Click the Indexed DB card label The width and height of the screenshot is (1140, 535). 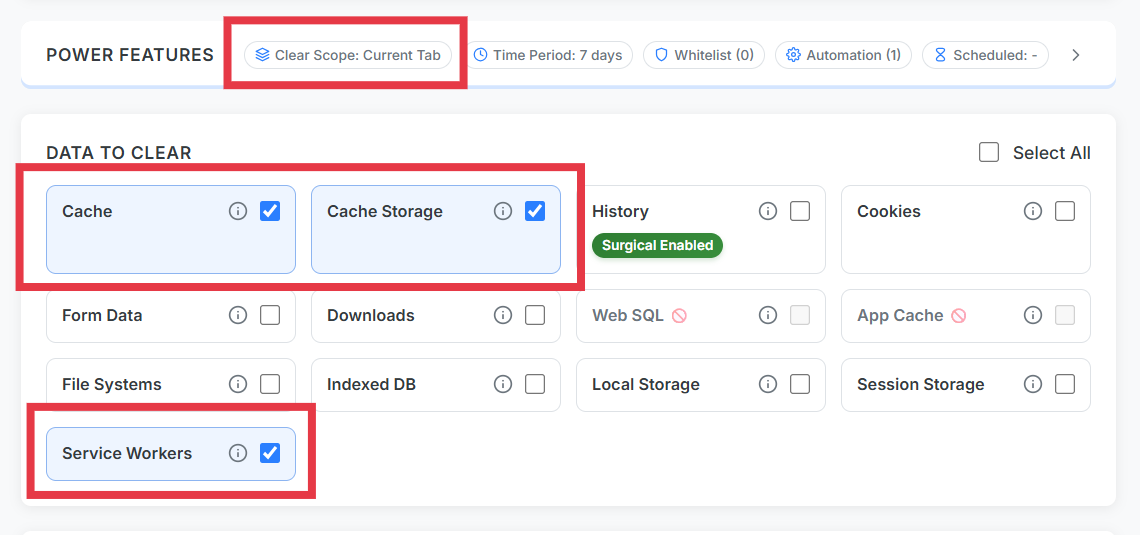[372, 385]
